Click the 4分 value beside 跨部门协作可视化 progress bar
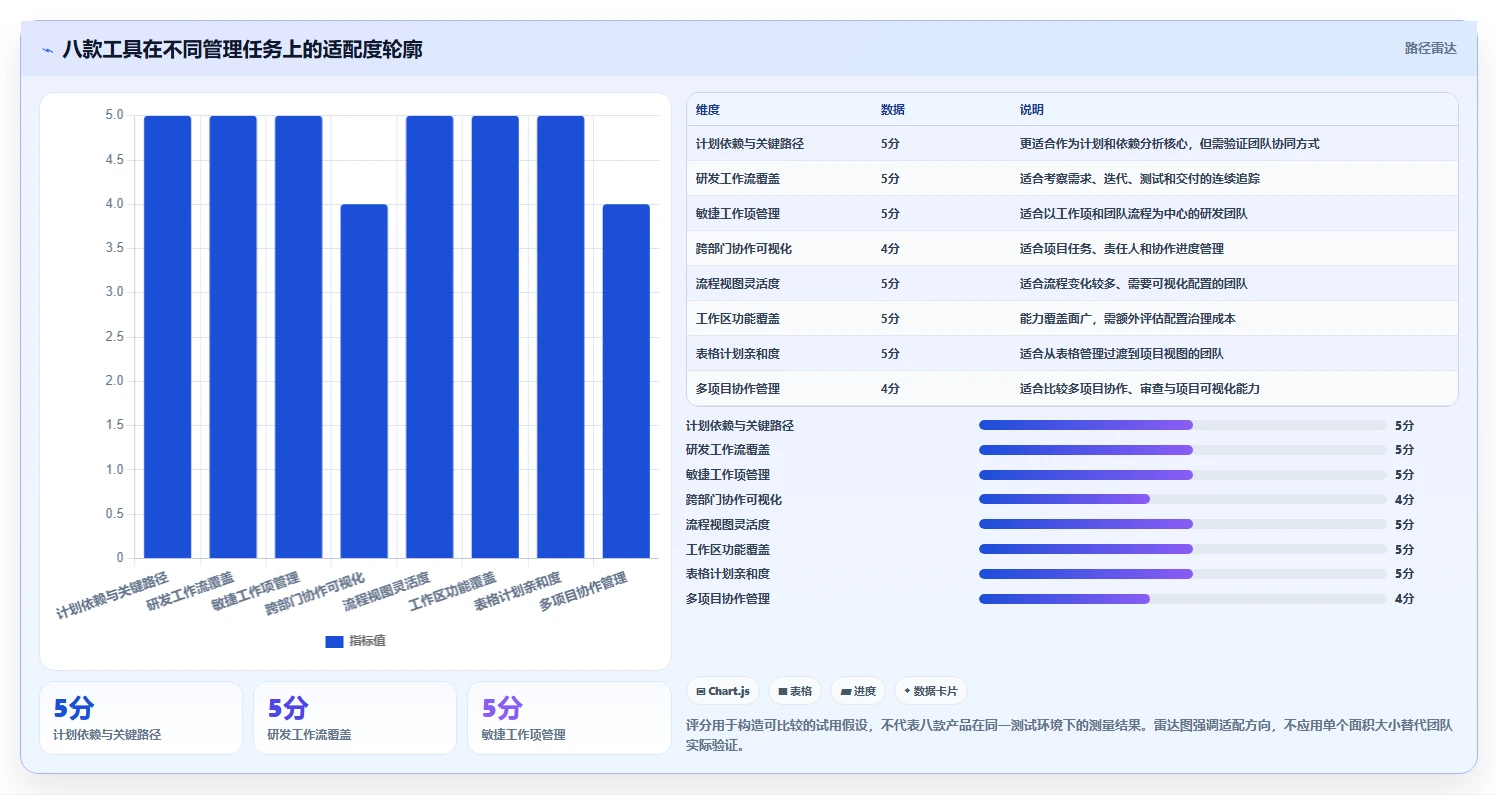This screenshot has height=795, width=1498. coord(1405,499)
